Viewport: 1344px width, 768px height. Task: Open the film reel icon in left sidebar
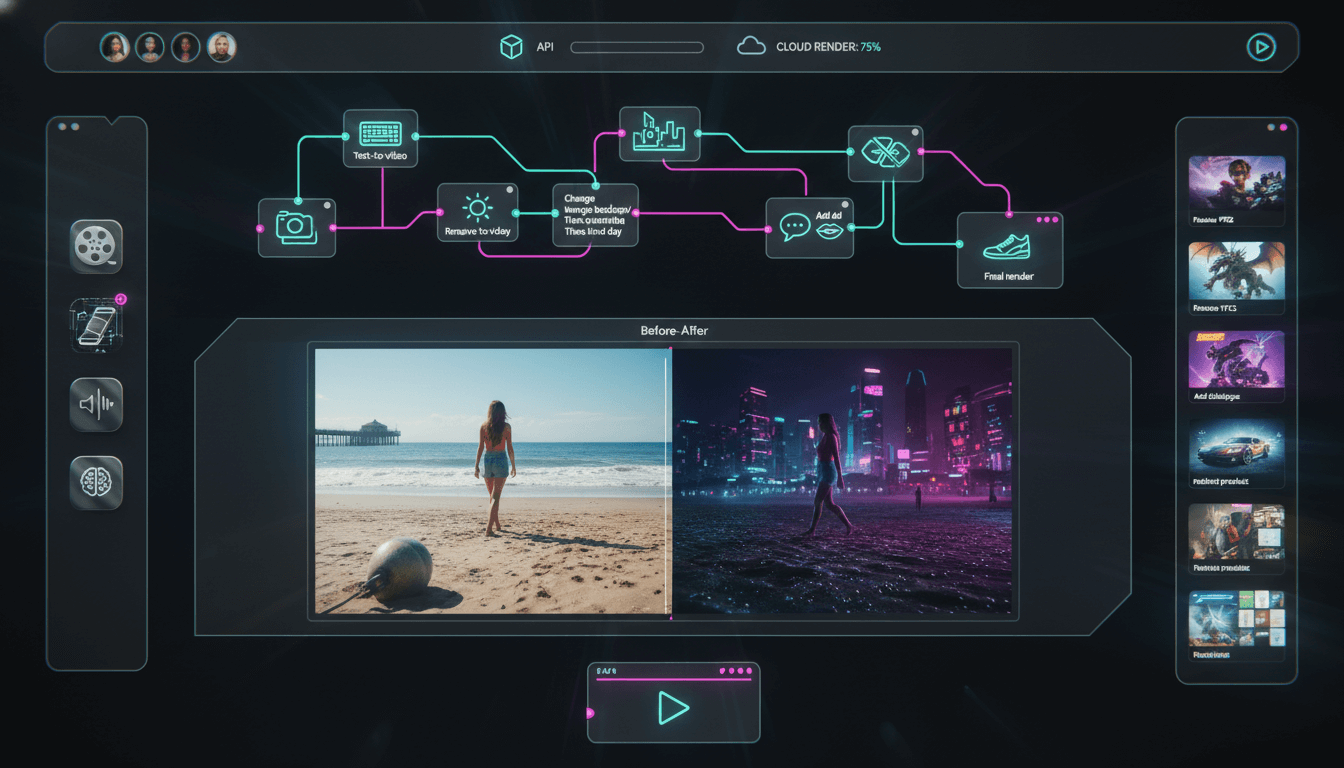point(96,245)
